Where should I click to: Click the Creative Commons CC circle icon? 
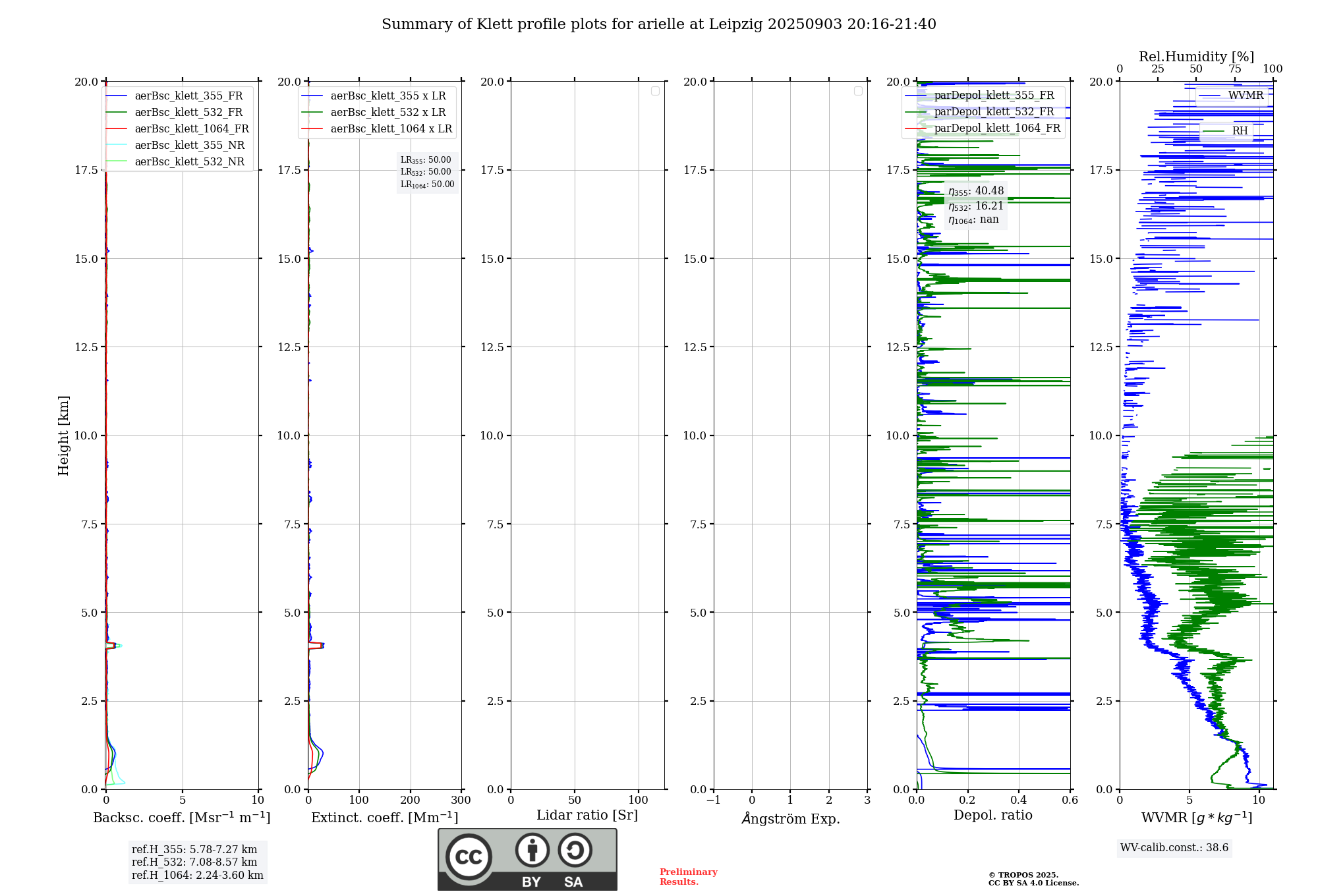(x=469, y=856)
